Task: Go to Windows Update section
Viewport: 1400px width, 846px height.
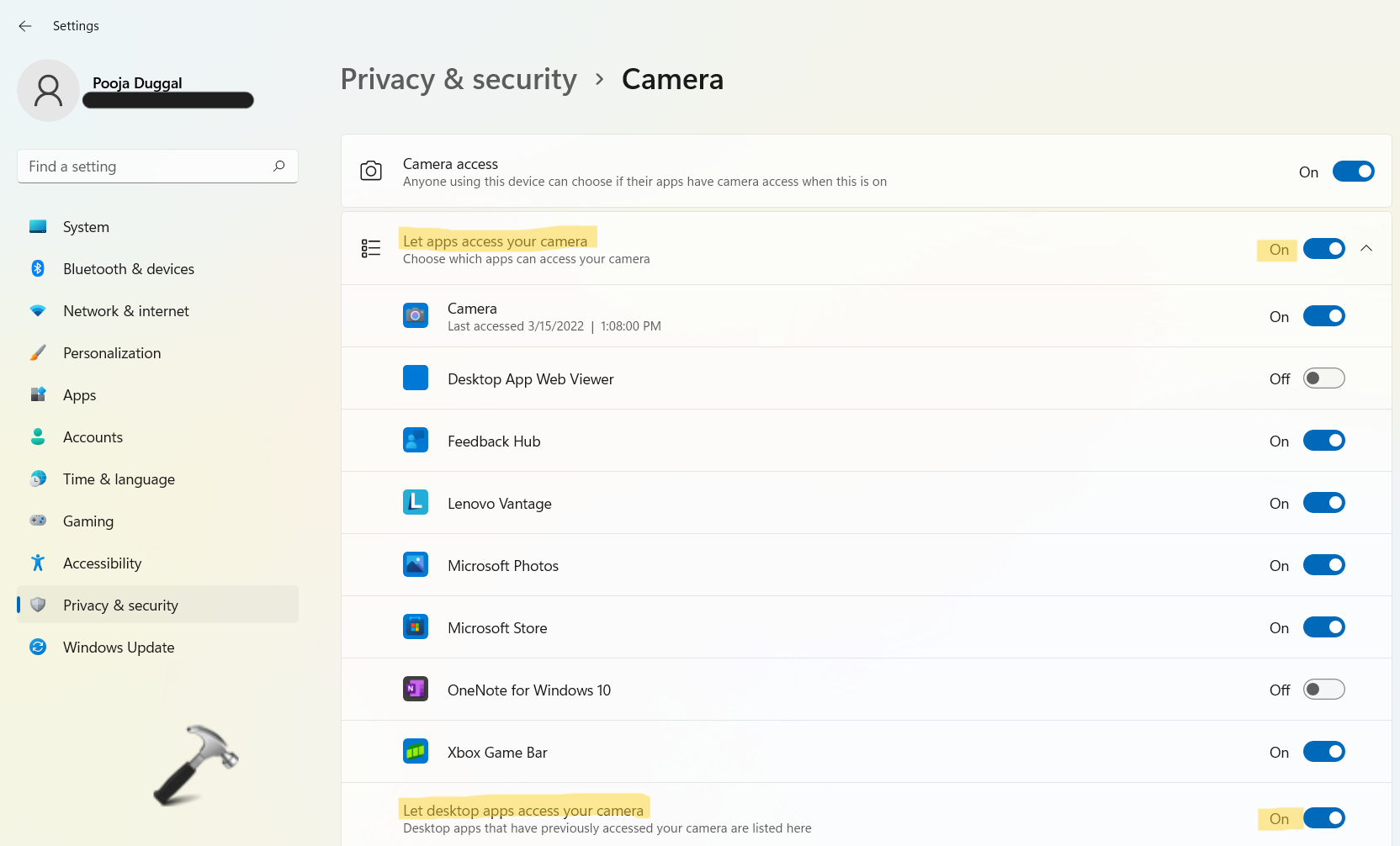Action: pyautogui.click(x=119, y=648)
